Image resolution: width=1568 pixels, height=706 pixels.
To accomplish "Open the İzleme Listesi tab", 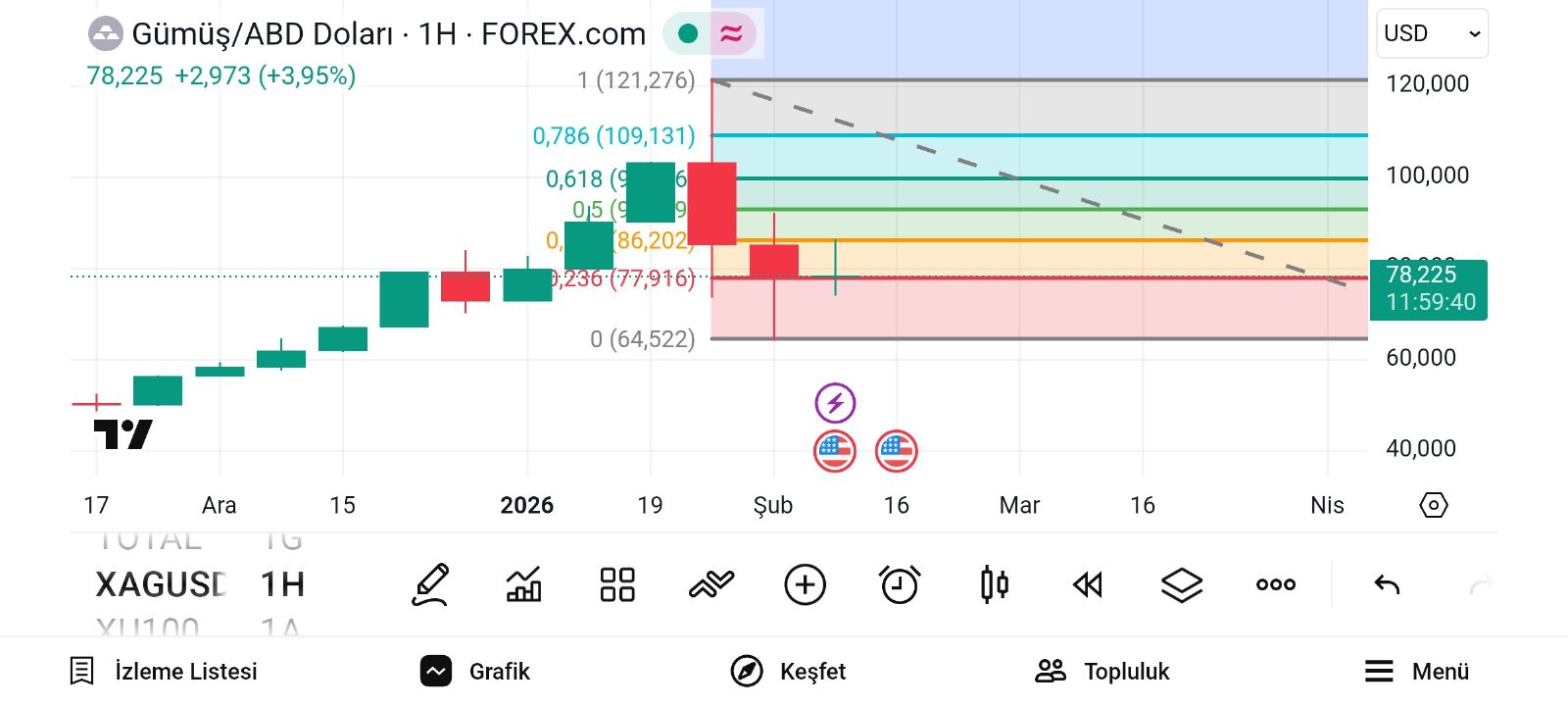I will click(164, 671).
